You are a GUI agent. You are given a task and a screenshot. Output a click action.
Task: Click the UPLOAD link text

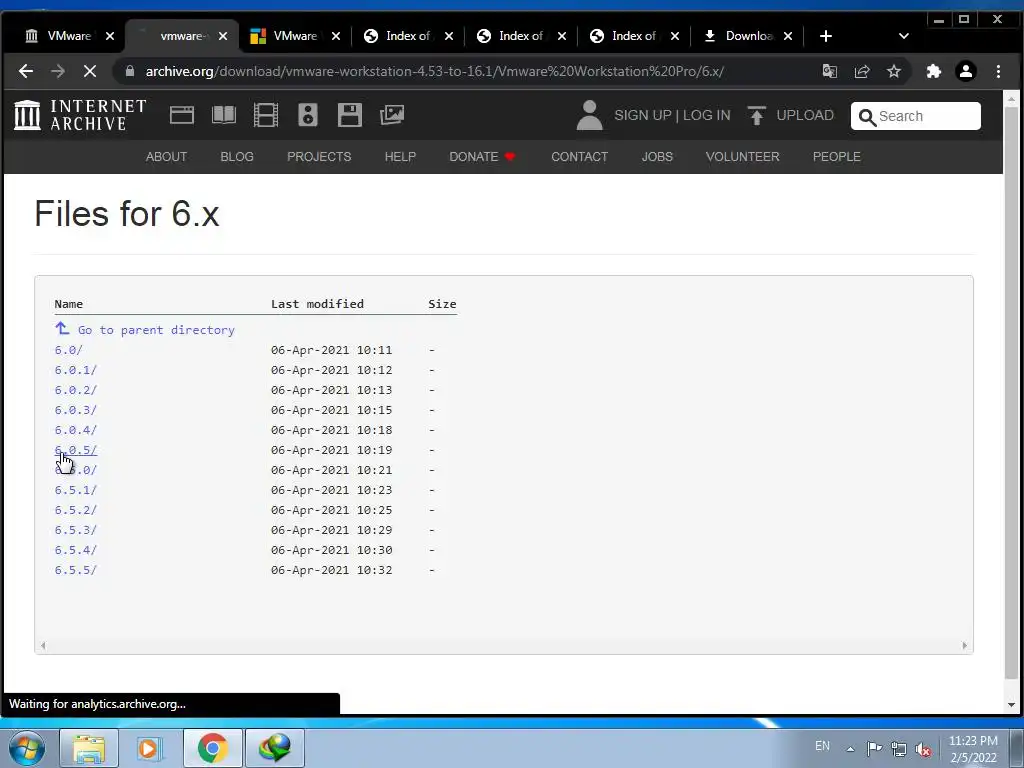(805, 116)
